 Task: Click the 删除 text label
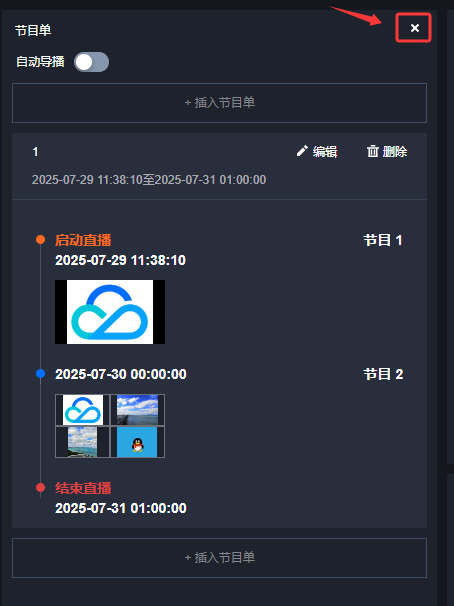[395, 152]
